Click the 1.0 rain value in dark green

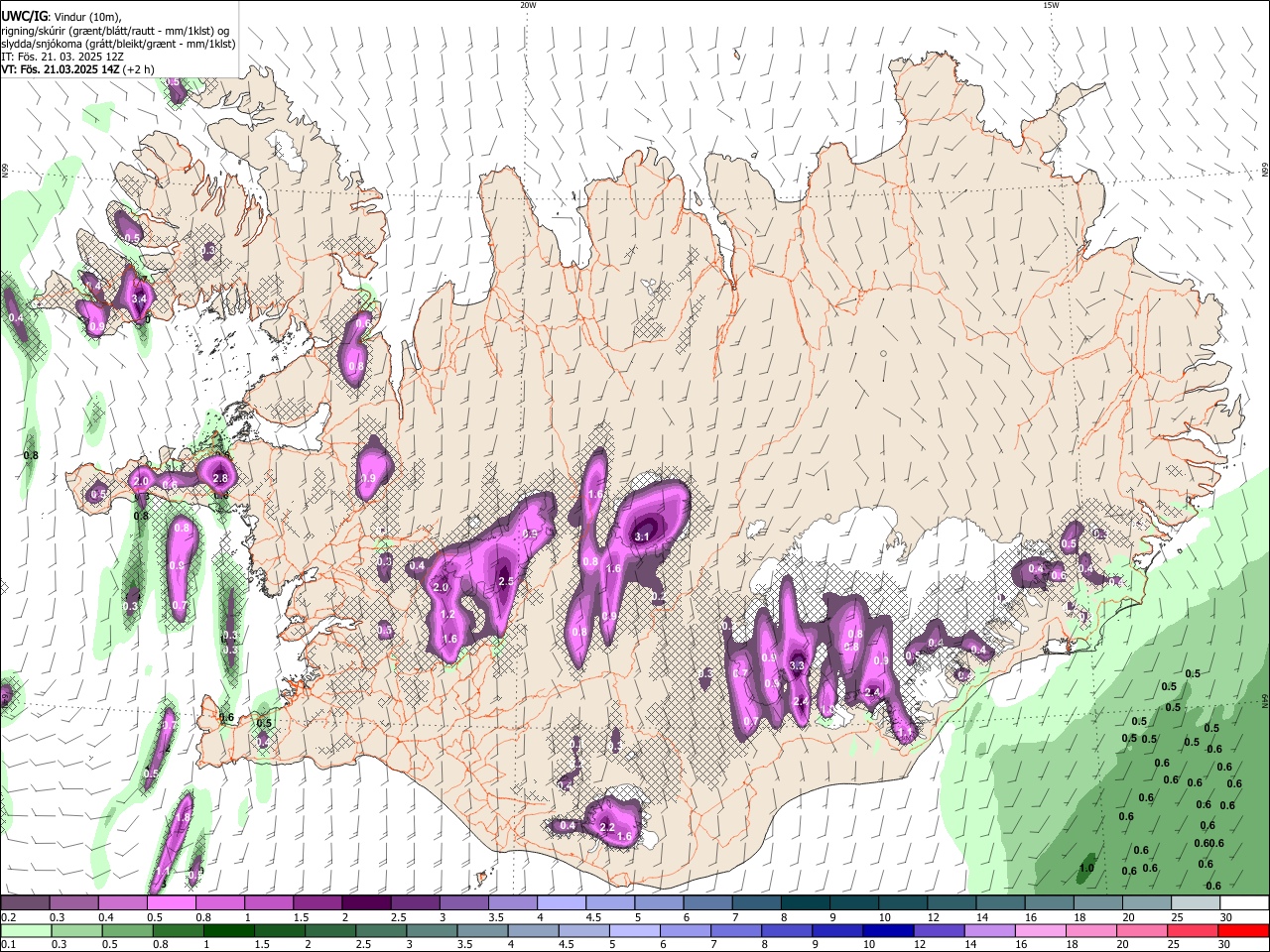1086,868
